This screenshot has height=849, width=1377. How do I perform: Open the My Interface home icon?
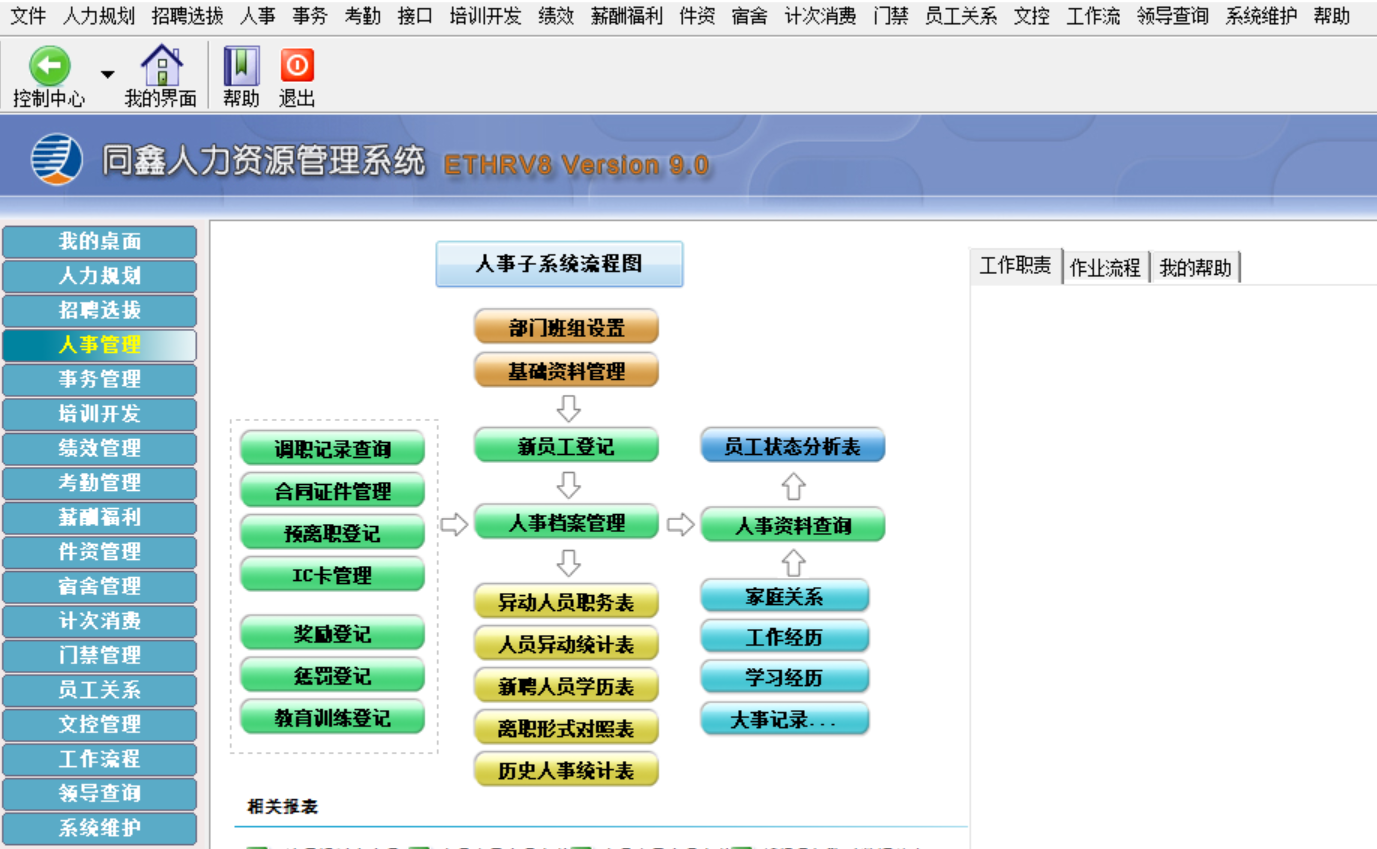click(161, 66)
